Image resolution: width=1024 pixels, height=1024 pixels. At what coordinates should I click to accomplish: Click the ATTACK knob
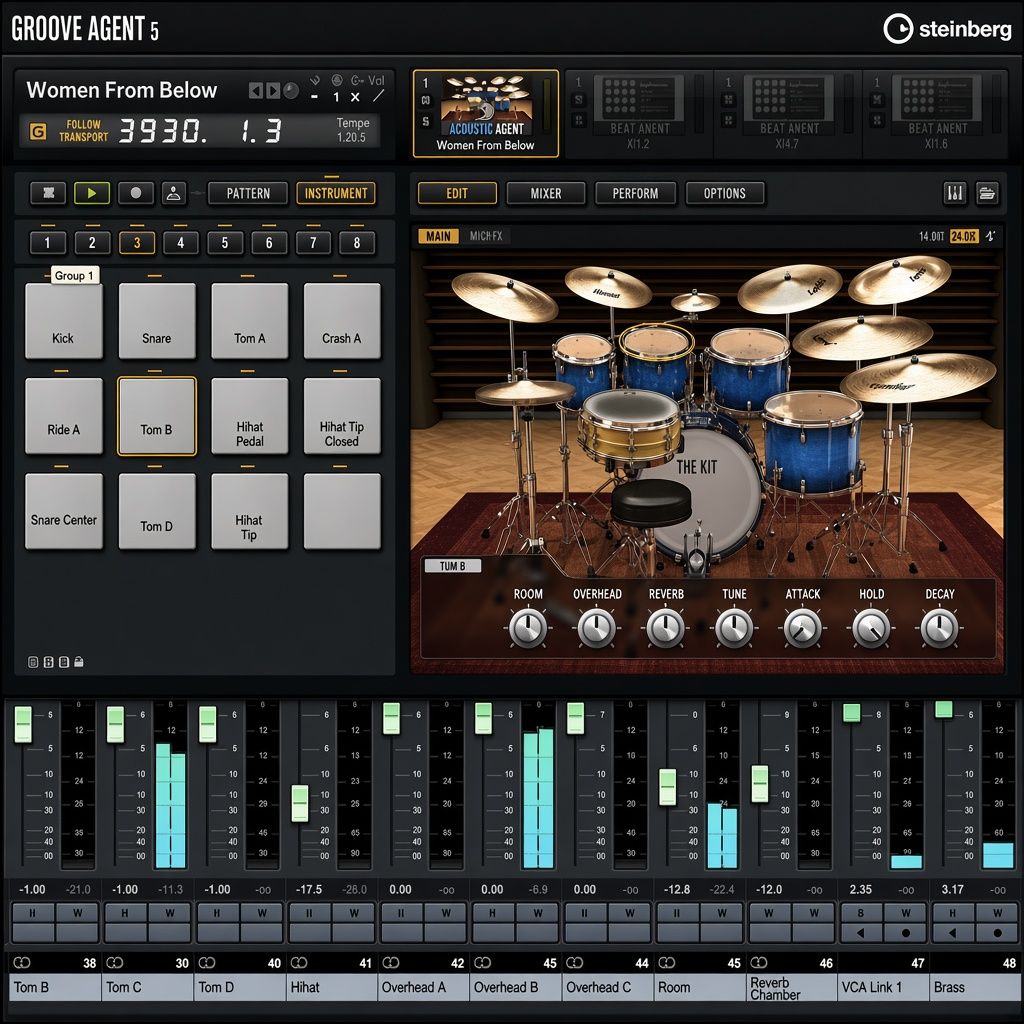(x=803, y=628)
